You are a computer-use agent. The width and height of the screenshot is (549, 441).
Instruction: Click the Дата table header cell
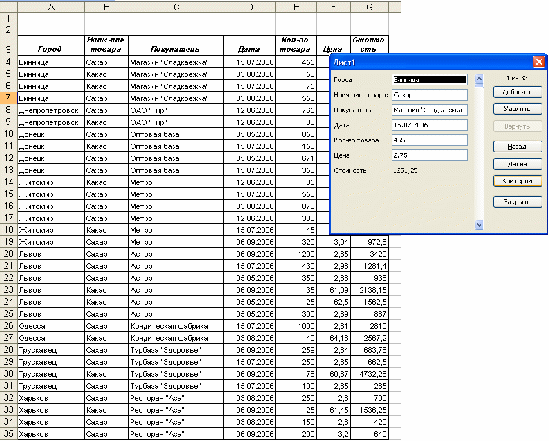click(x=250, y=46)
